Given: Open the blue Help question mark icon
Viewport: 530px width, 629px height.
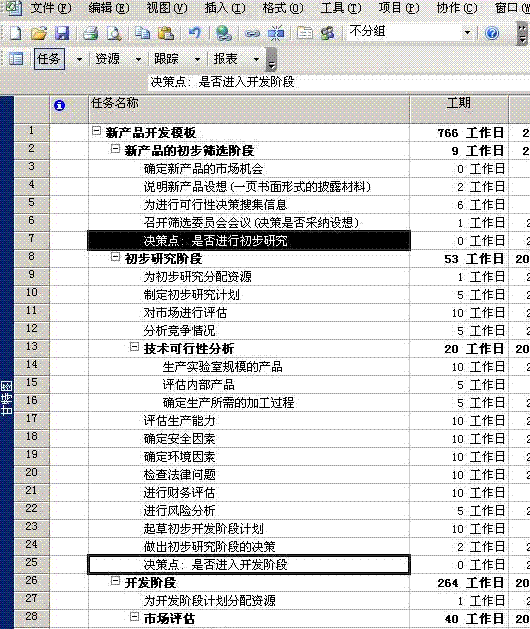Looking at the screenshot, I should point(492,33).
